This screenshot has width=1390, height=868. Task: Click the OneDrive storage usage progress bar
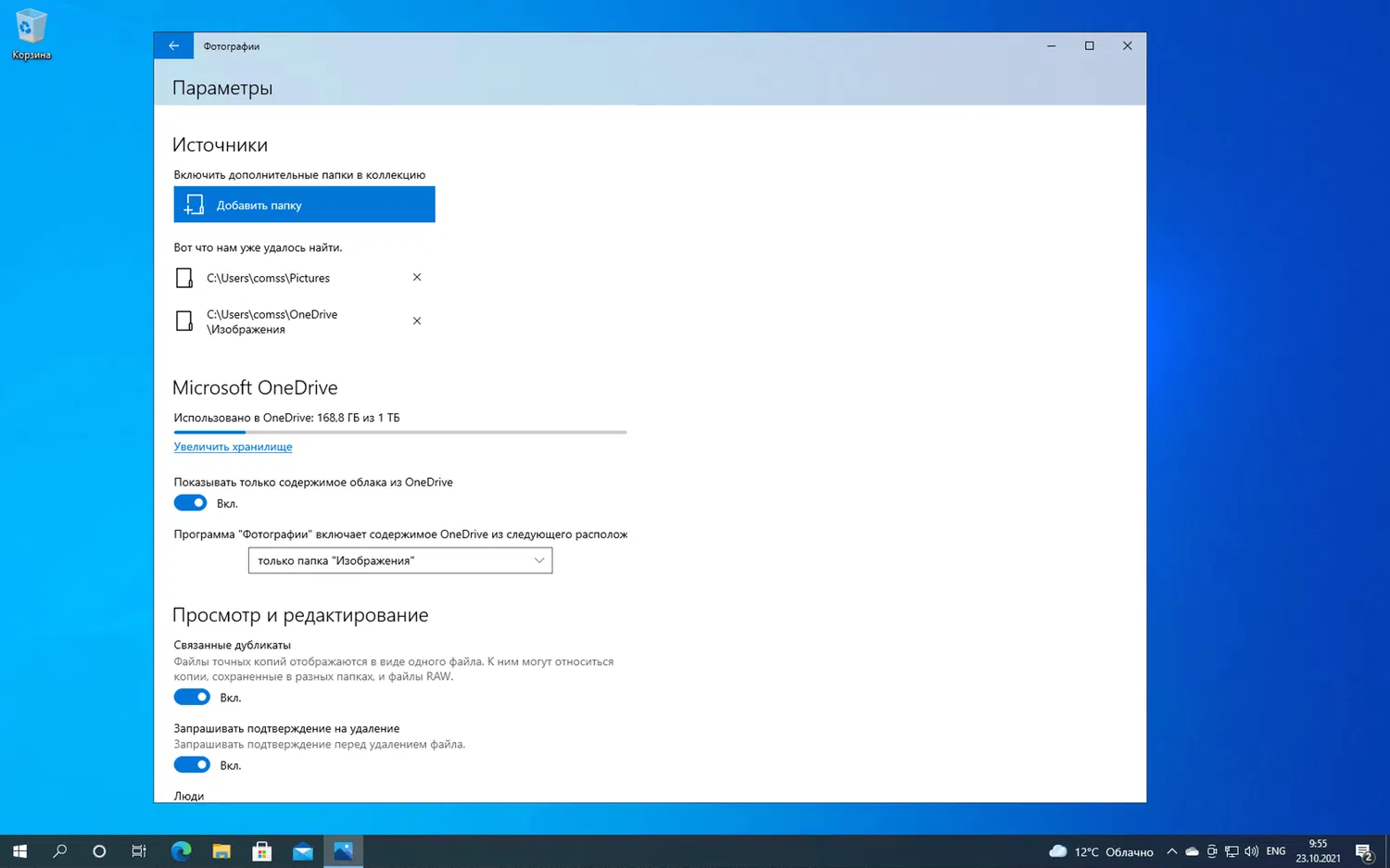click(x=400, y=432)
